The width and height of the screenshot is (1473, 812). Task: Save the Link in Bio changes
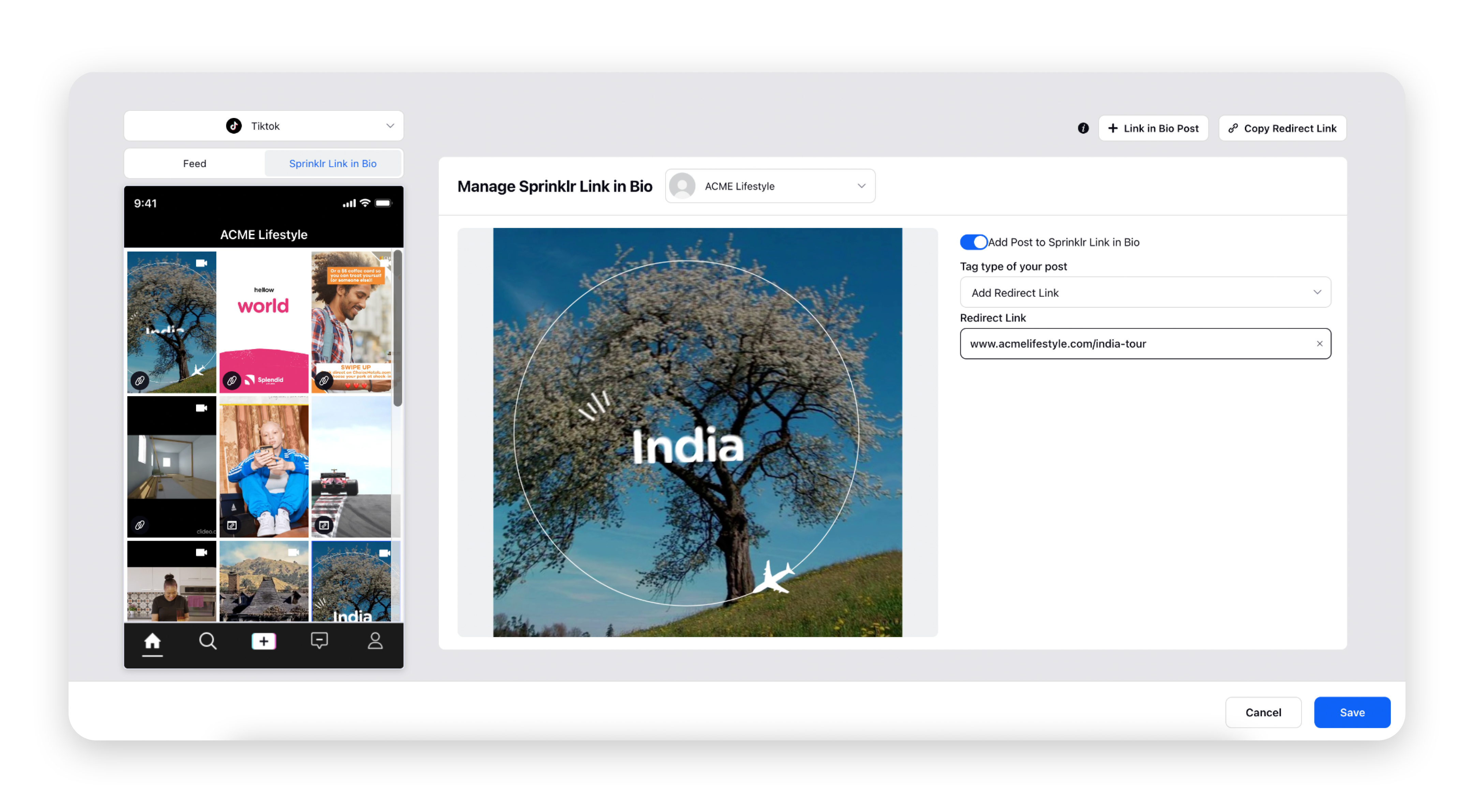[1352, 712]
